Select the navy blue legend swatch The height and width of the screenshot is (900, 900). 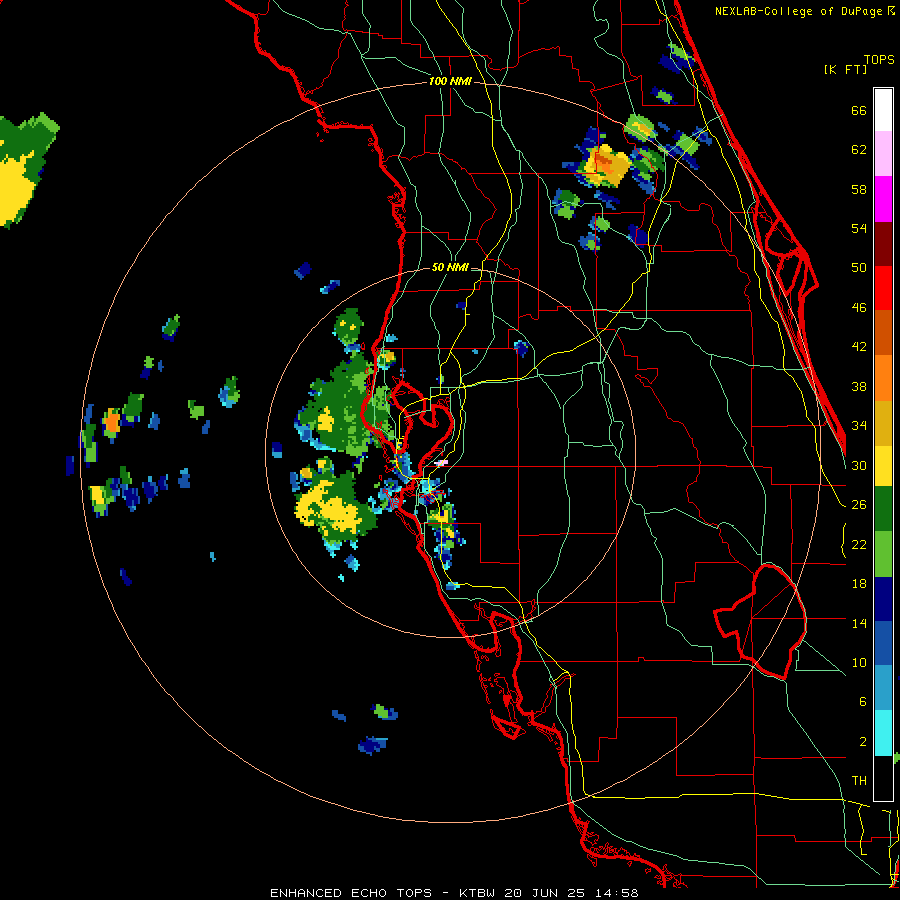point(883,599)
